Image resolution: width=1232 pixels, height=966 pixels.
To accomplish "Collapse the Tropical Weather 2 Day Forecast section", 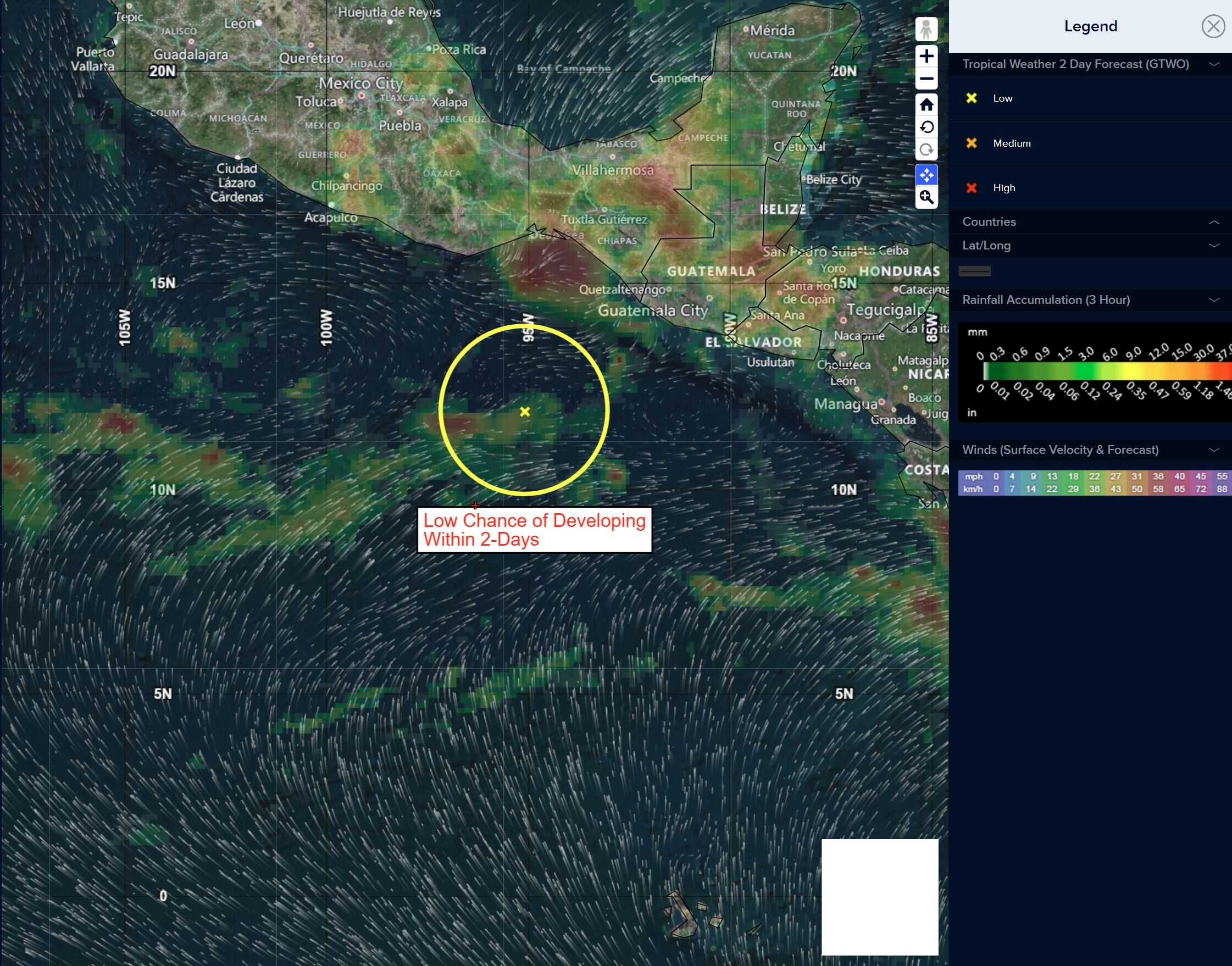I will 1213,64.
